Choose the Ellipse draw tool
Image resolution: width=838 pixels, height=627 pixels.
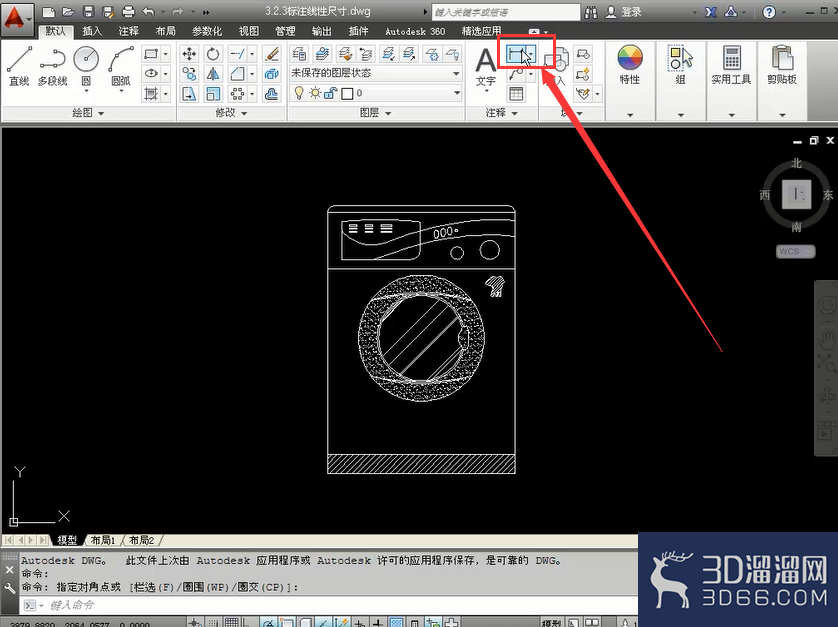pyautogui.click(x=151, y=73)
